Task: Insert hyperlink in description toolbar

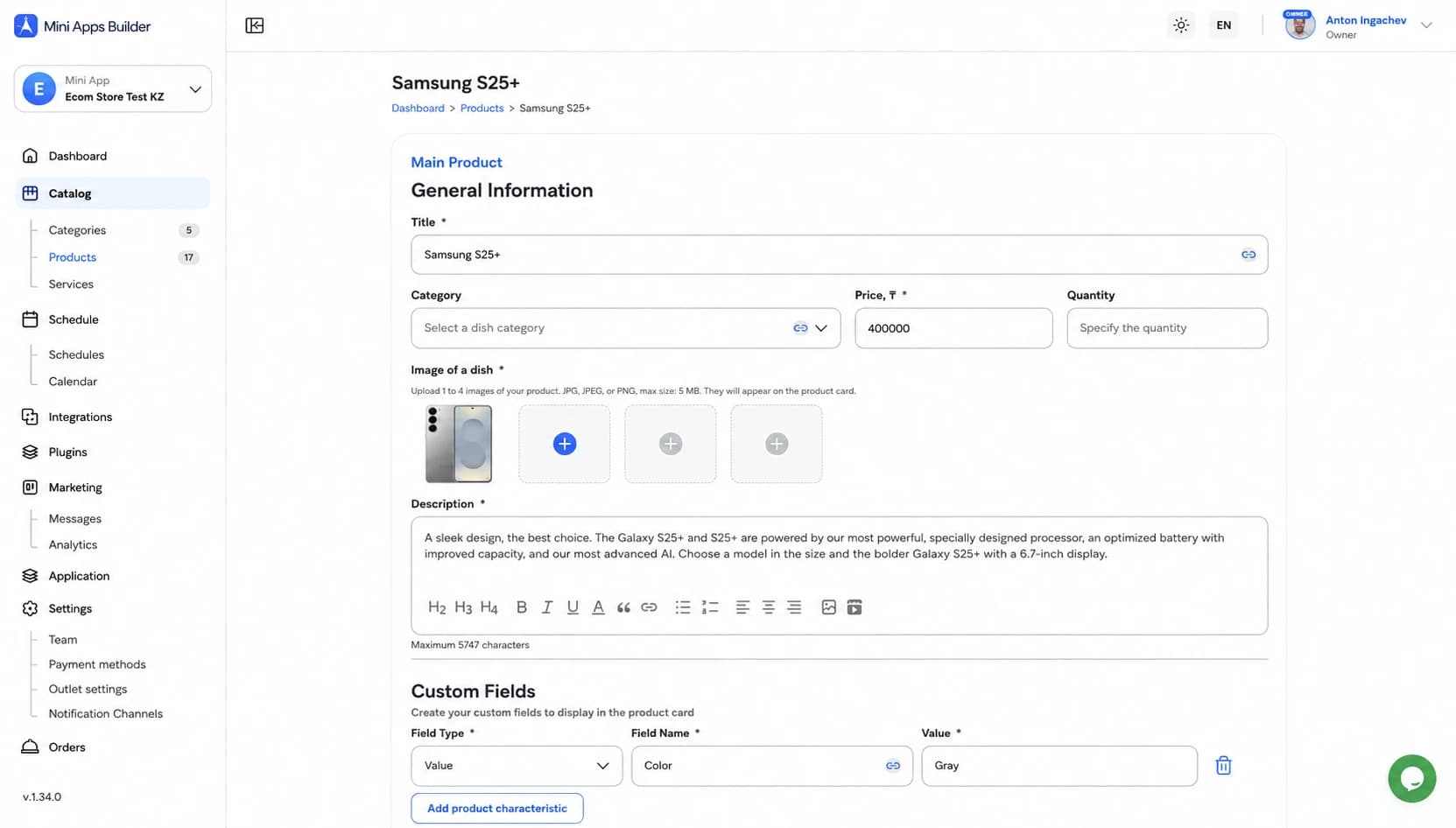Action: point(649,607)
